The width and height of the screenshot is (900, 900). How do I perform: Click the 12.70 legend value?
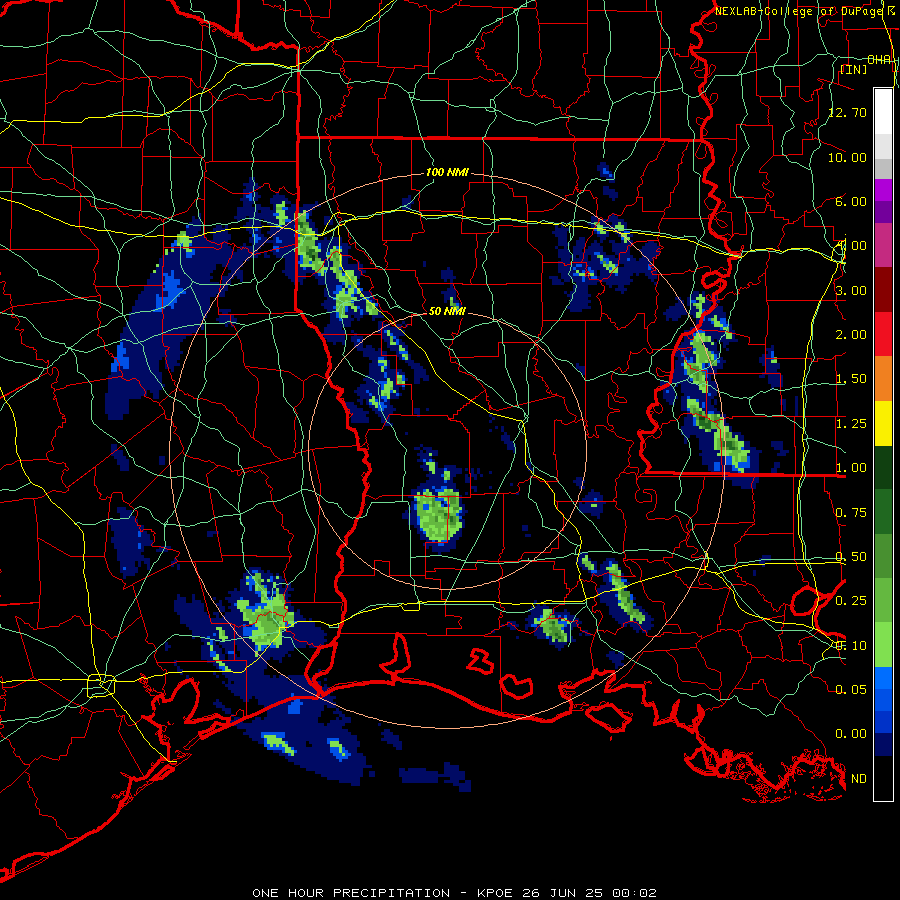point(847,112)
